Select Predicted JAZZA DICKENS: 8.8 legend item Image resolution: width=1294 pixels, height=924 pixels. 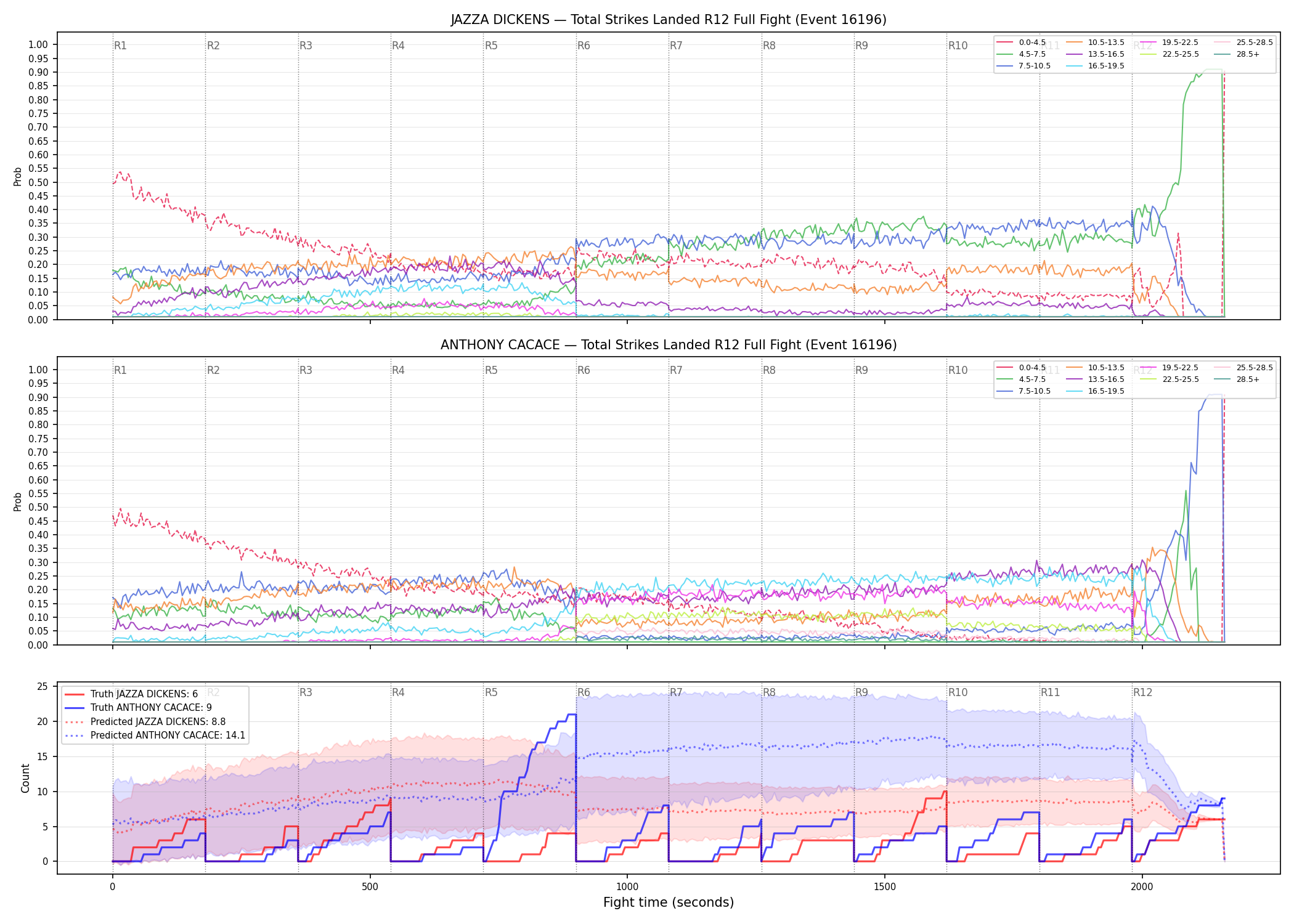[145, 722]
